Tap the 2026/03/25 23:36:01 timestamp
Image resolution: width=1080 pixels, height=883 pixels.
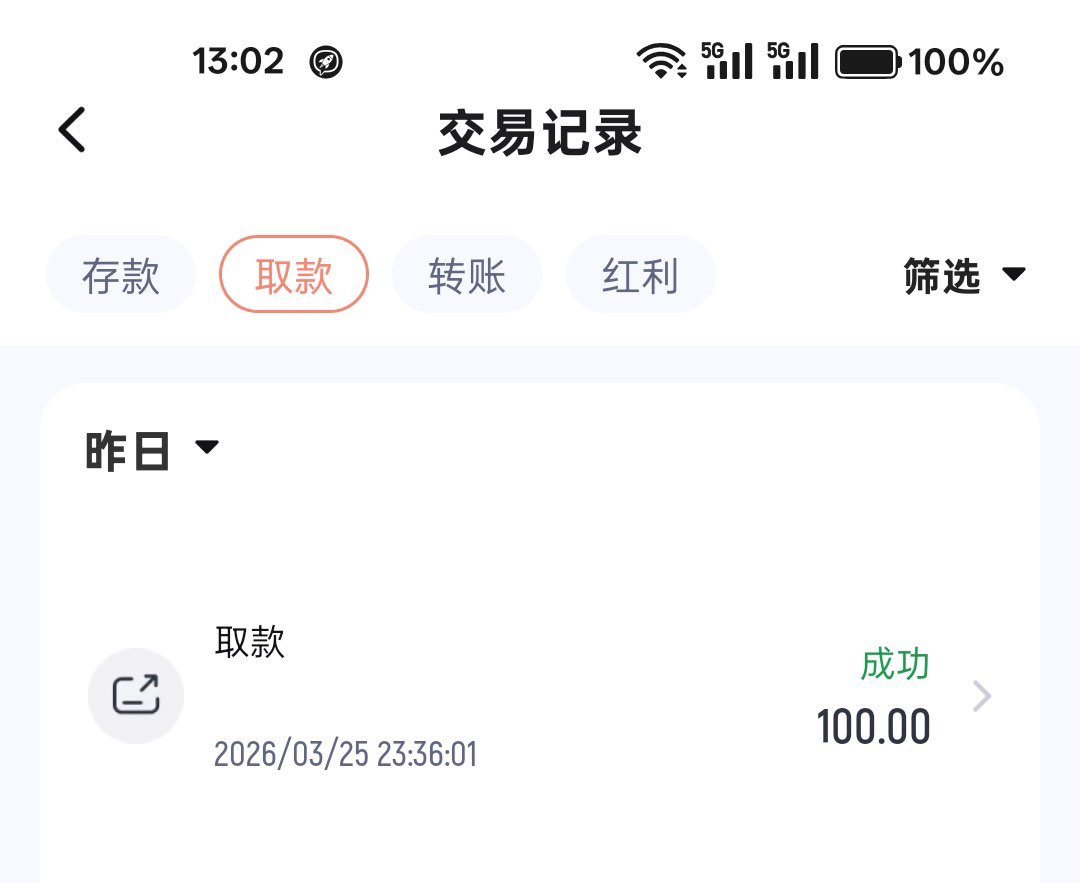point(346,754)
